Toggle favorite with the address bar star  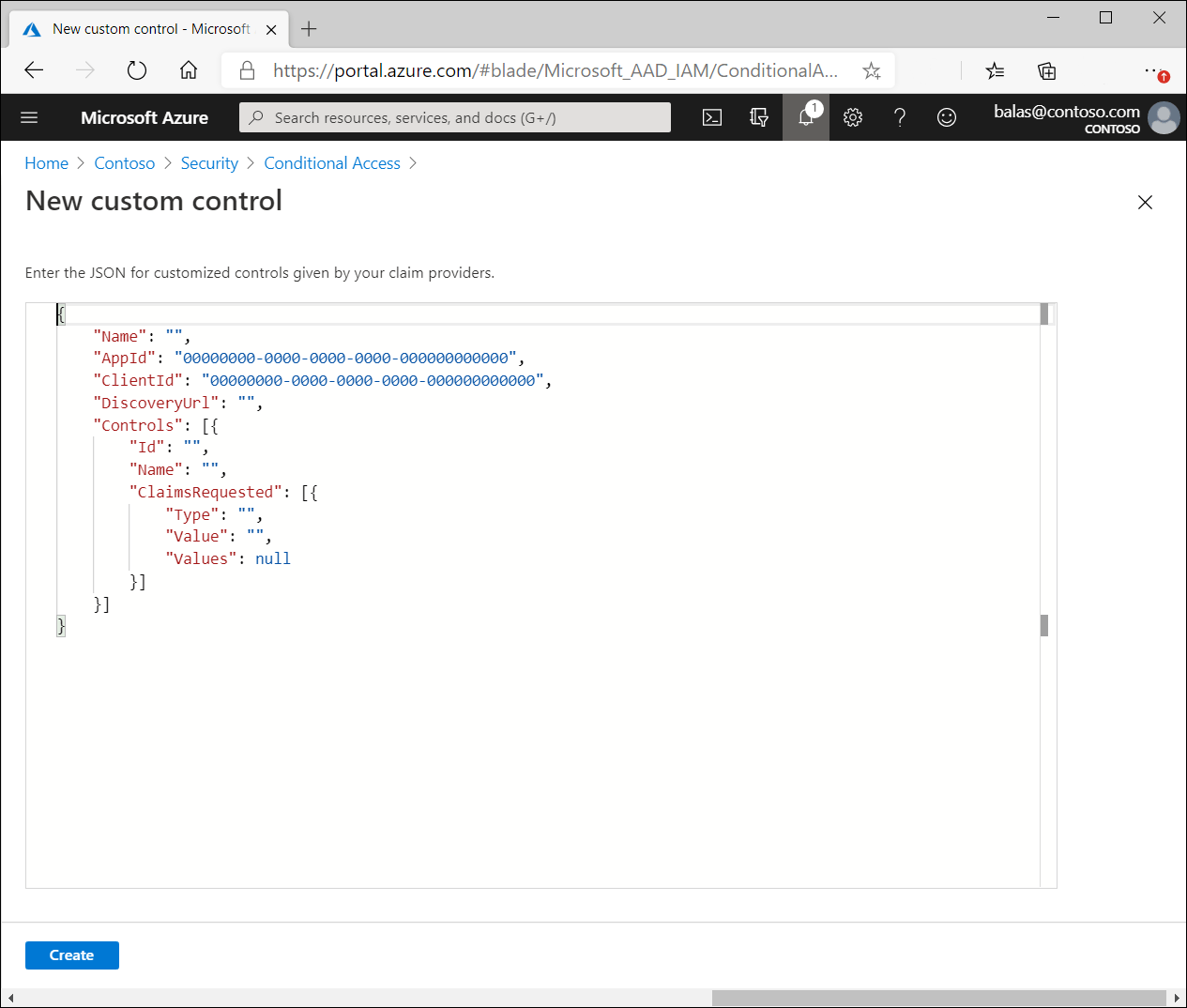pos(872,70)
